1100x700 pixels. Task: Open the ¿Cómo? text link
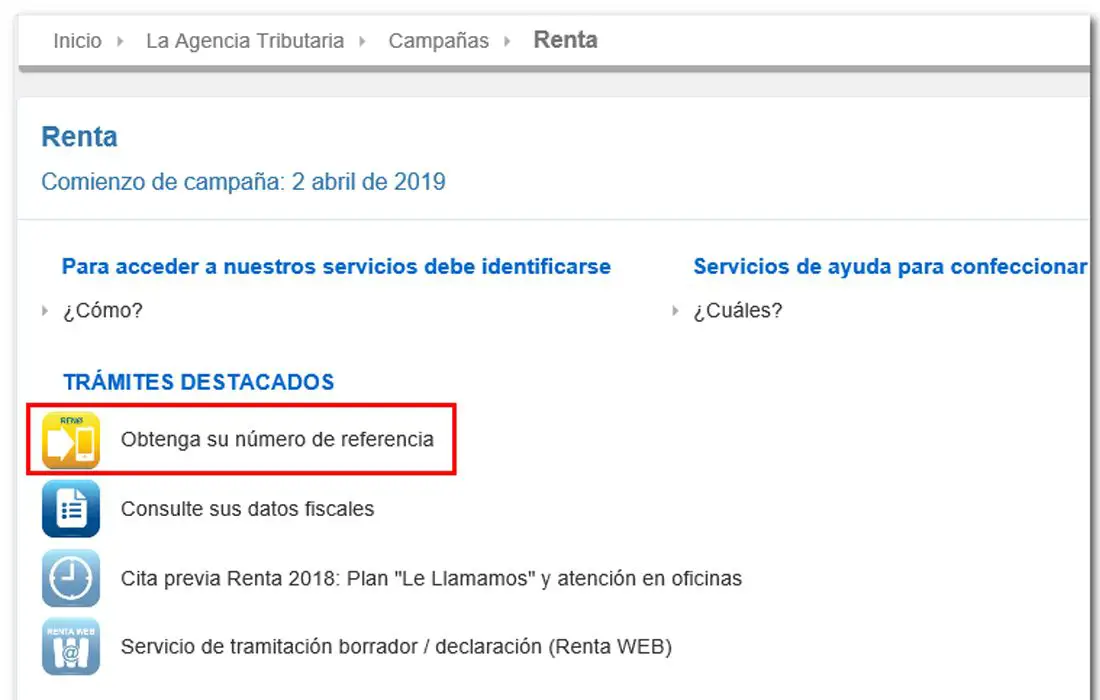102,310
